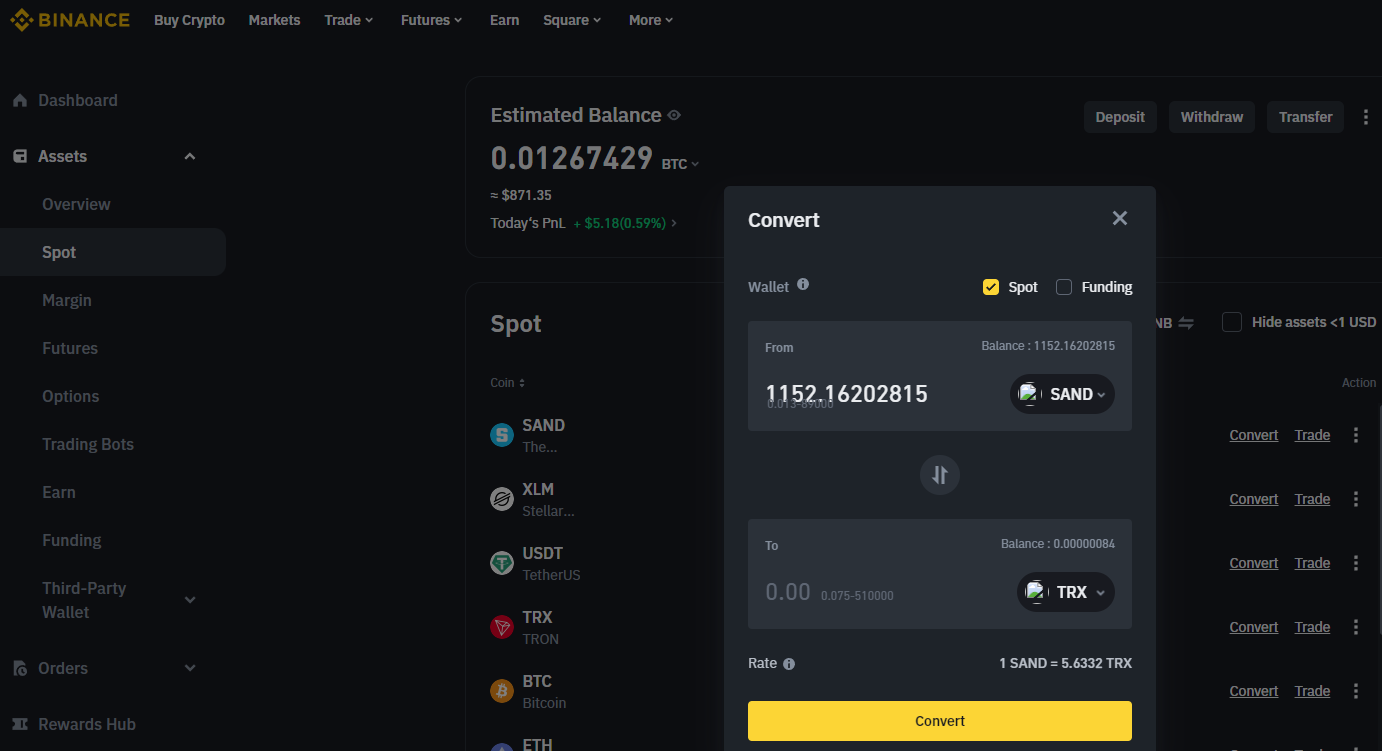Click the Assets wallet icon
This screenshot has width=1382, height=751.
point(19,156)
